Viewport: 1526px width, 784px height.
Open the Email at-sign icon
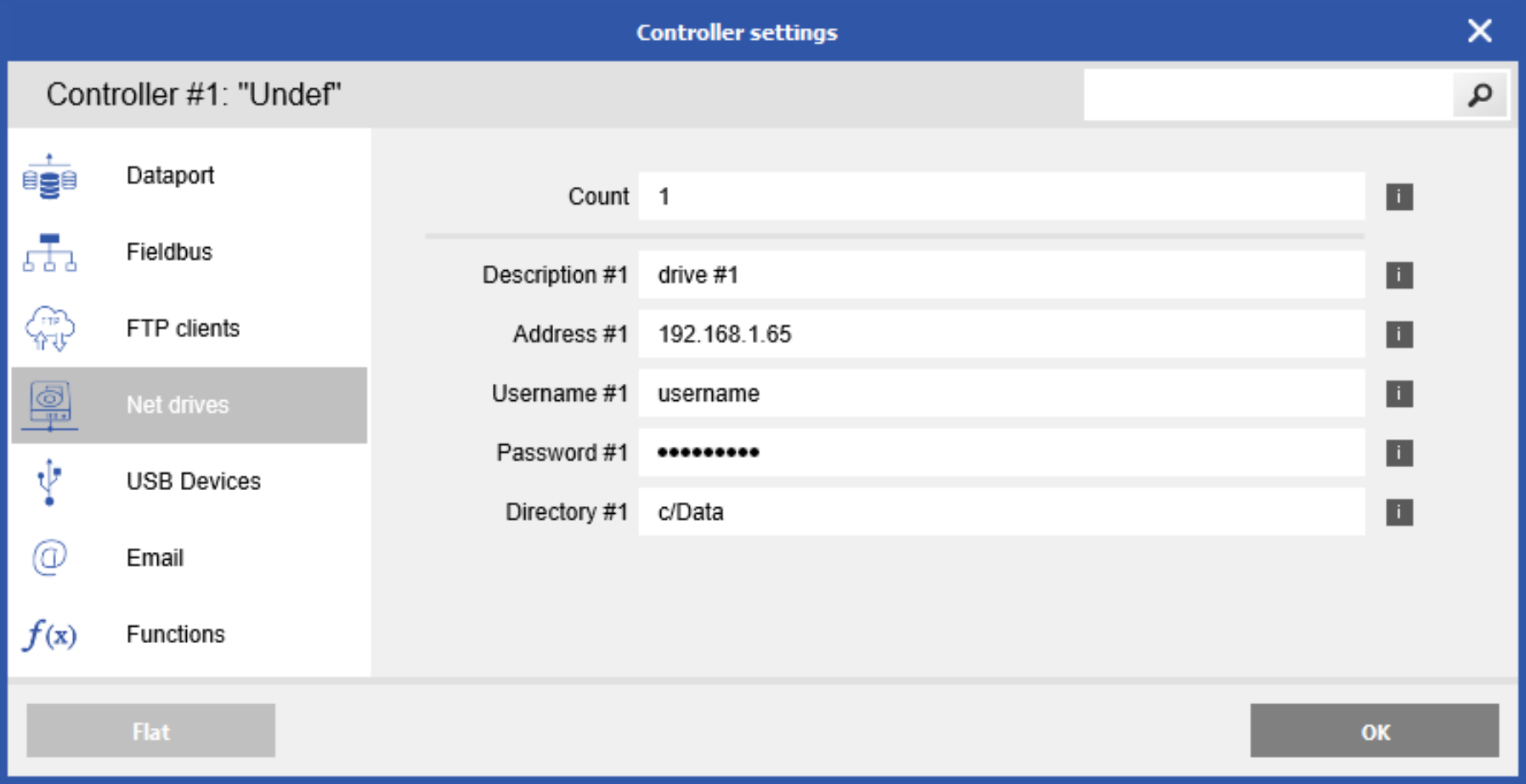[49, 558]
